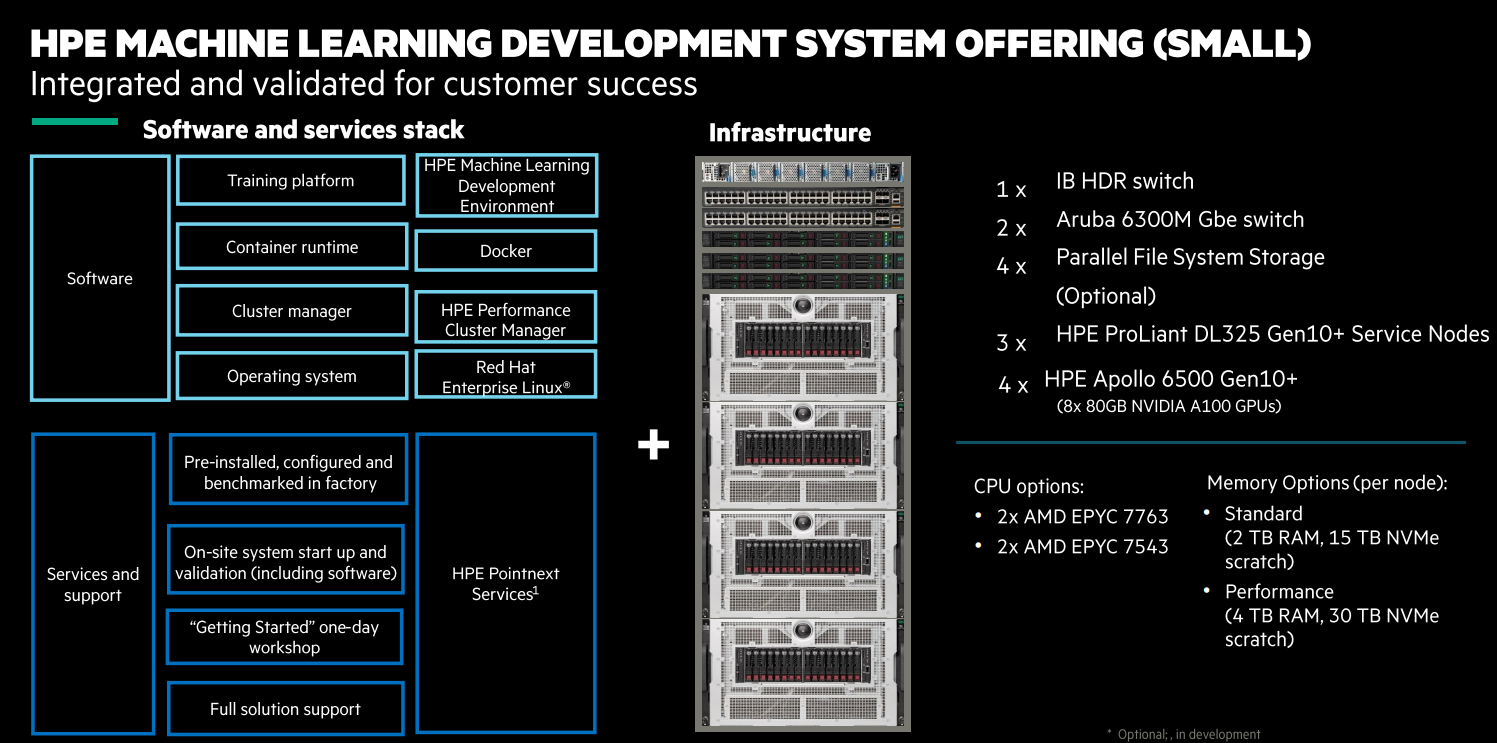Choose the Standard memory option bullet
The height and width of the screenshot is (743, 1497).
tap(1264, 513)
